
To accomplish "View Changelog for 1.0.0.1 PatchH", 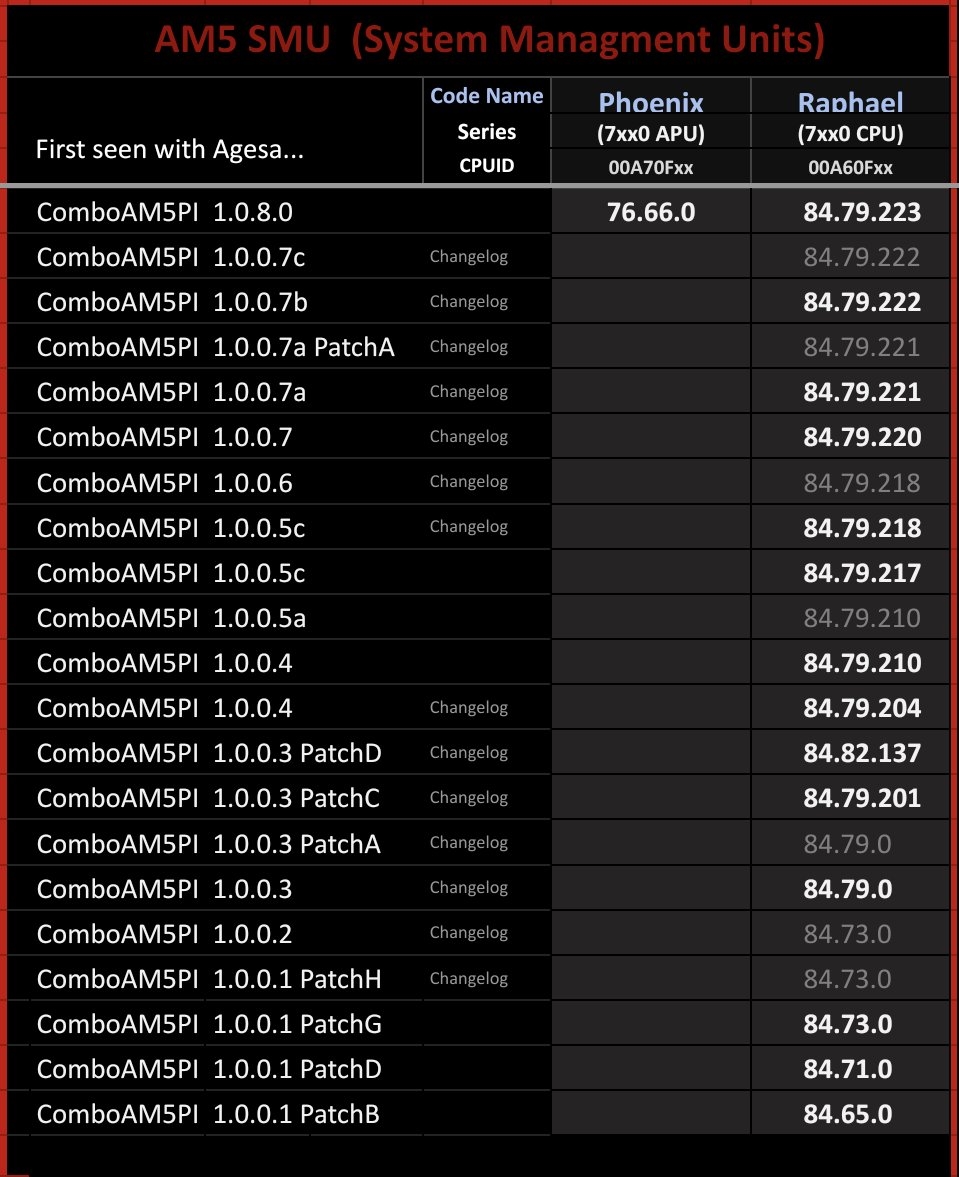I will click(468, 979).
